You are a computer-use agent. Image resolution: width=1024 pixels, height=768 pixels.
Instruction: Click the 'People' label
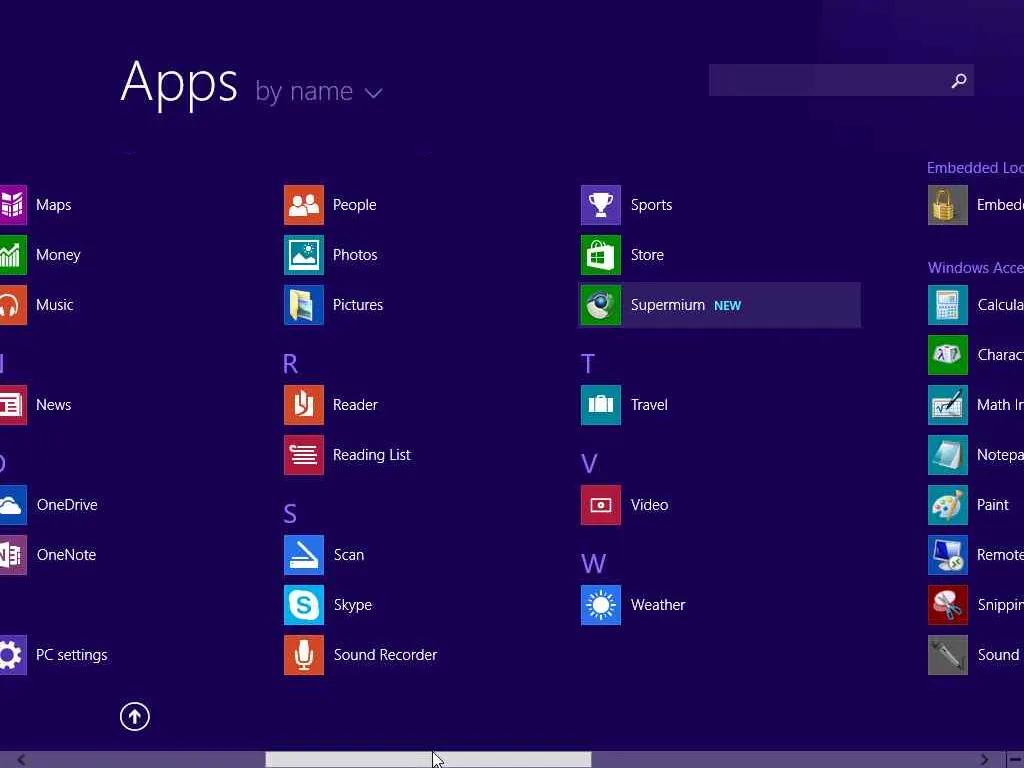click(x=355, y=205)
